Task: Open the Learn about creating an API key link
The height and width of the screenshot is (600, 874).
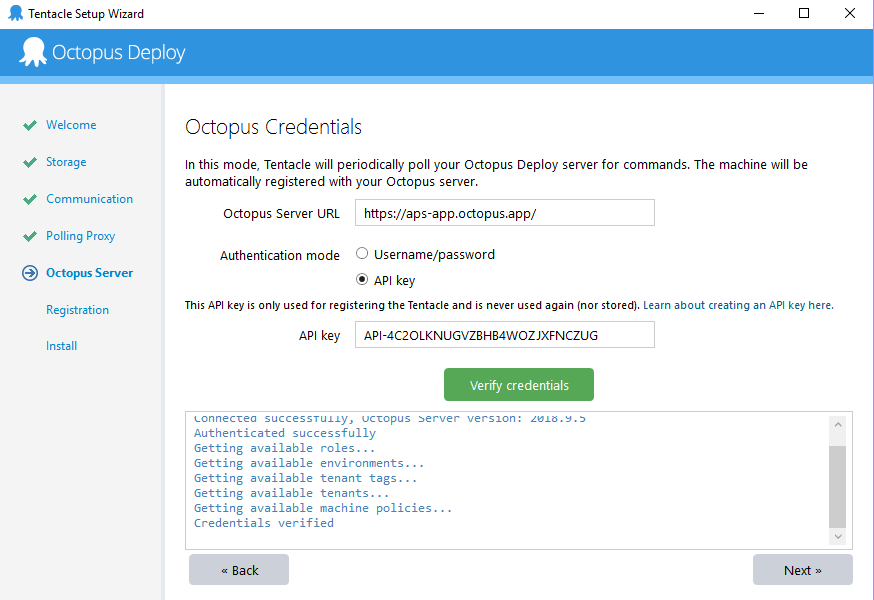Action: 738,305
